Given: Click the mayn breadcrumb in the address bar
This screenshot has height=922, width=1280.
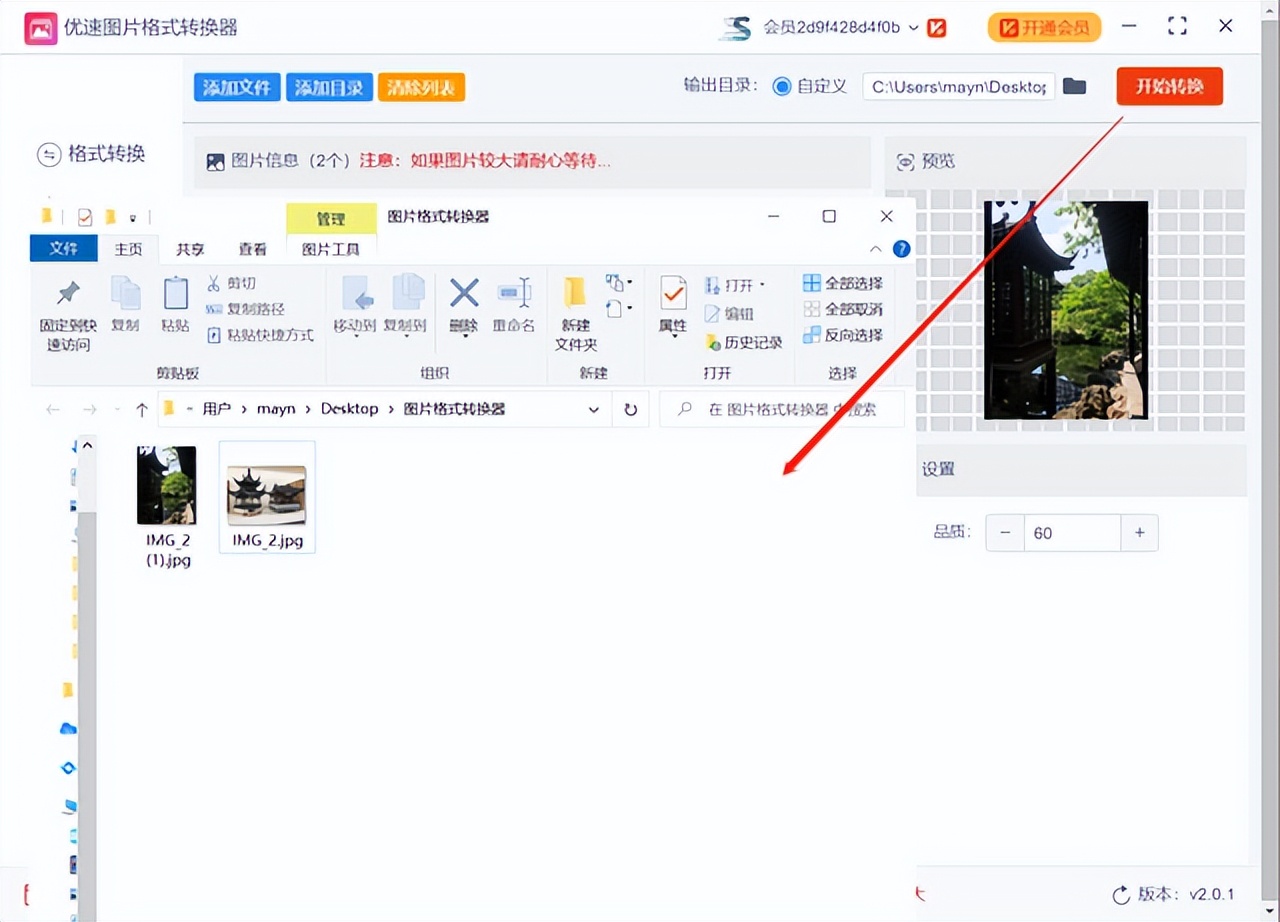Looking at the screenshot, I should click(275, 409).
